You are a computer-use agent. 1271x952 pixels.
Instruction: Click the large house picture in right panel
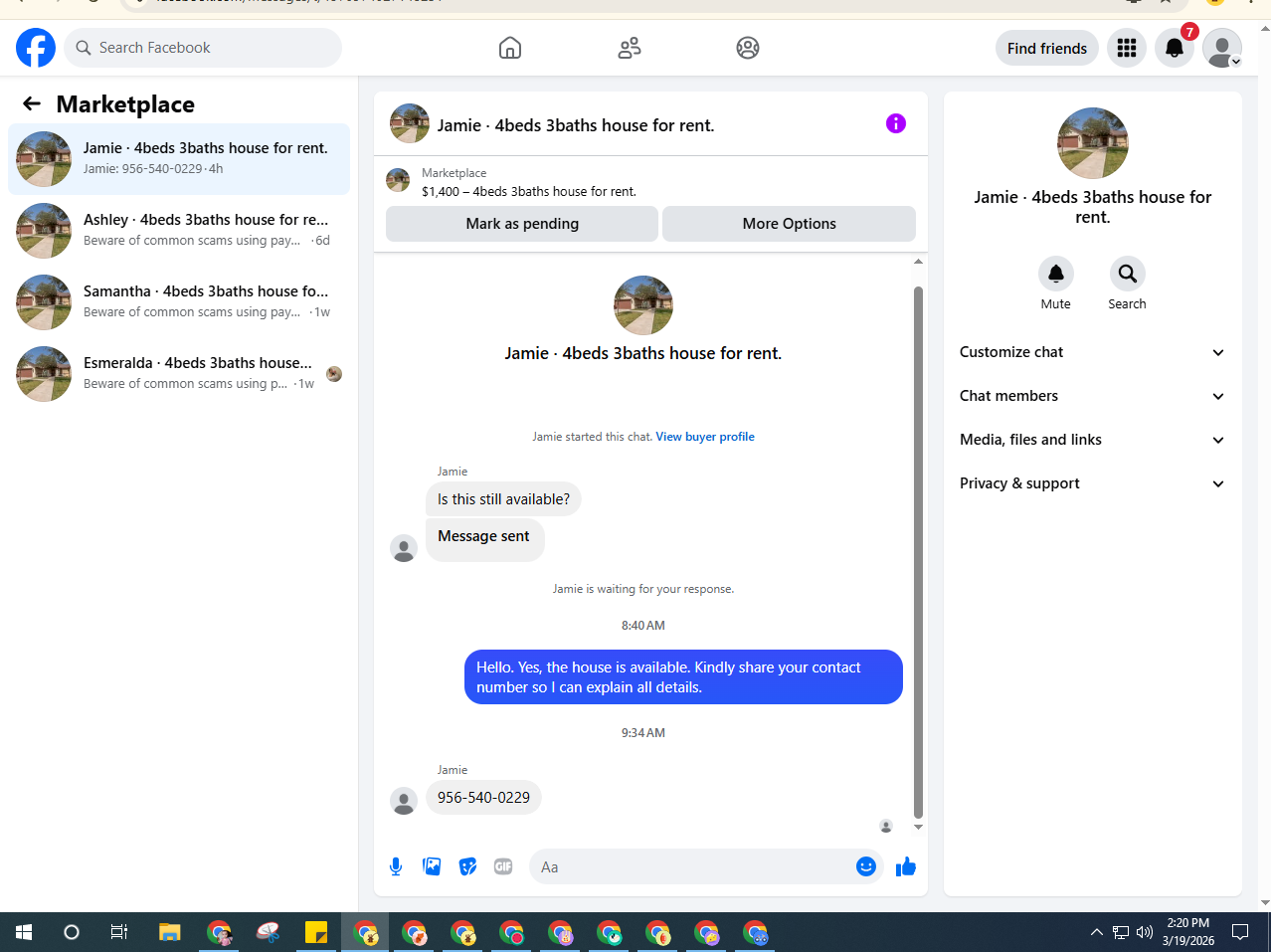pos(1093,143)
